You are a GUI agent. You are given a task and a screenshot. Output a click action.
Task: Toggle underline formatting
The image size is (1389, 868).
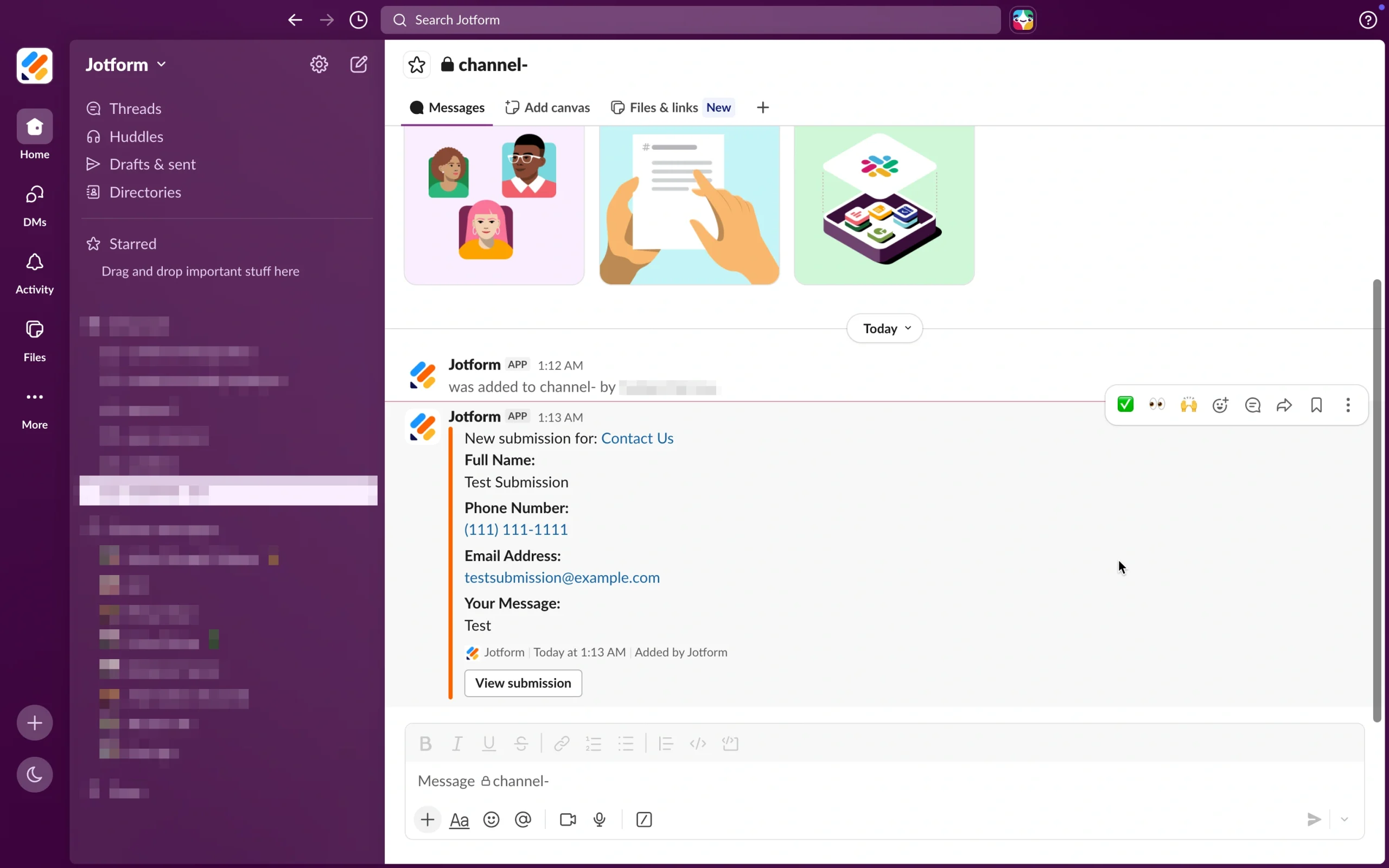coord(489,743)
